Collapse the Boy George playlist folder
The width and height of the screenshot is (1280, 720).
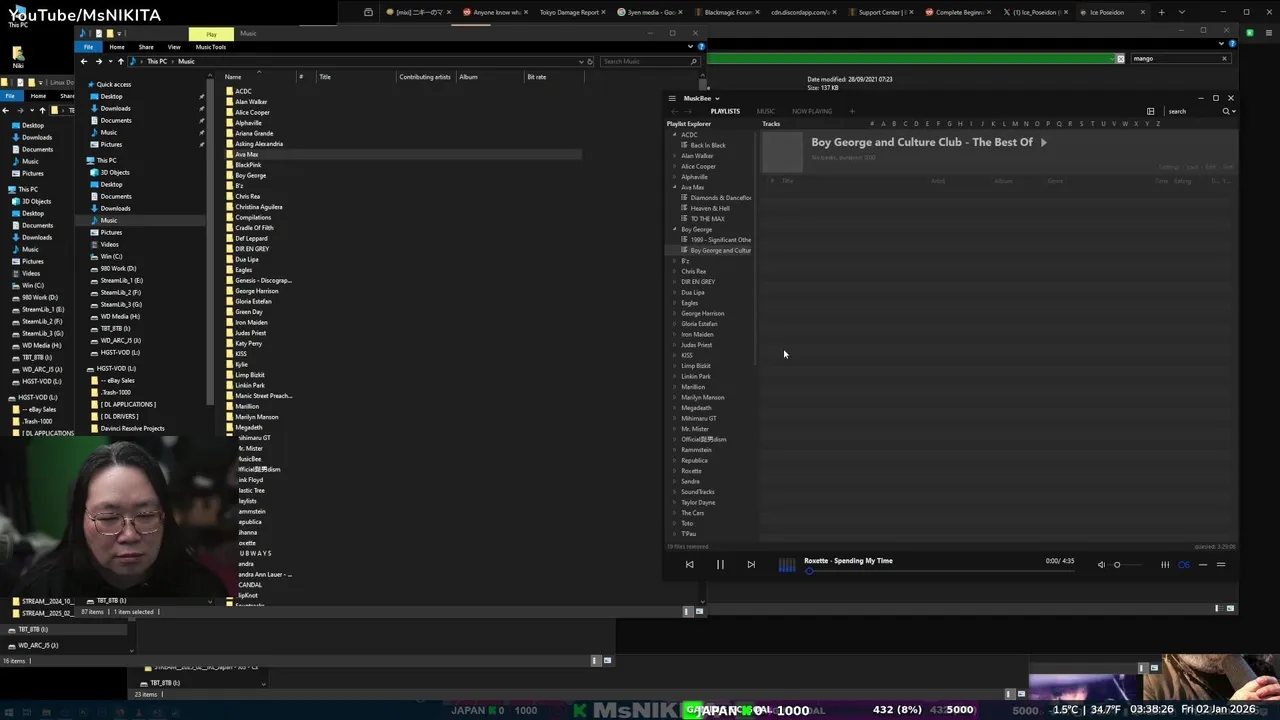pos(674,229)
